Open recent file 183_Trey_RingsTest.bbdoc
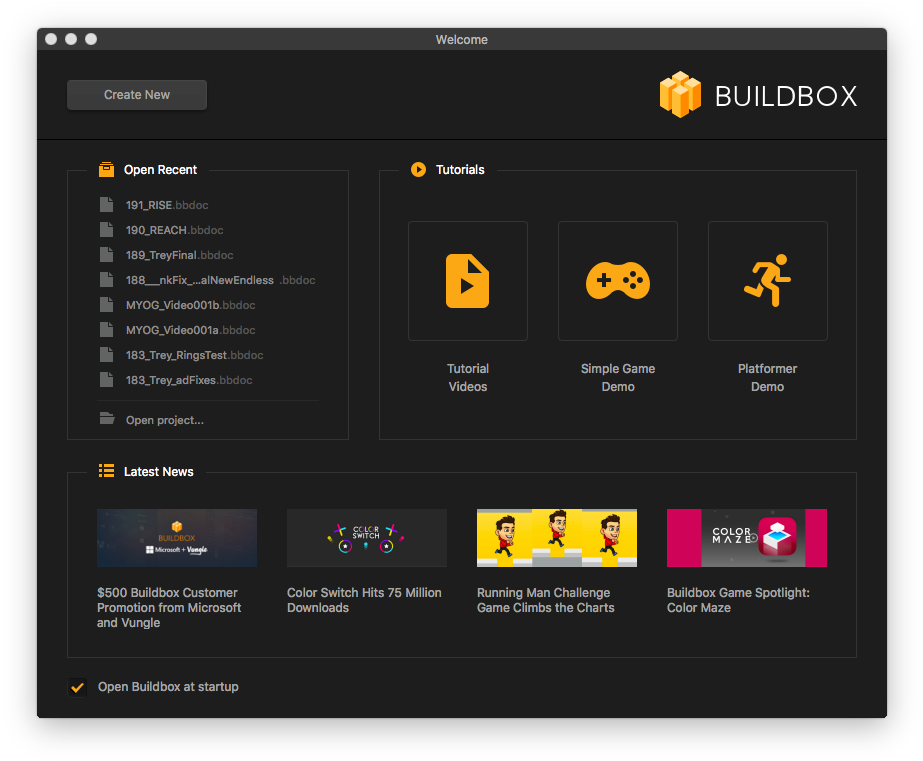Viewport: 923px width, 761px height. pyautogui.click(x=194, y=355)
